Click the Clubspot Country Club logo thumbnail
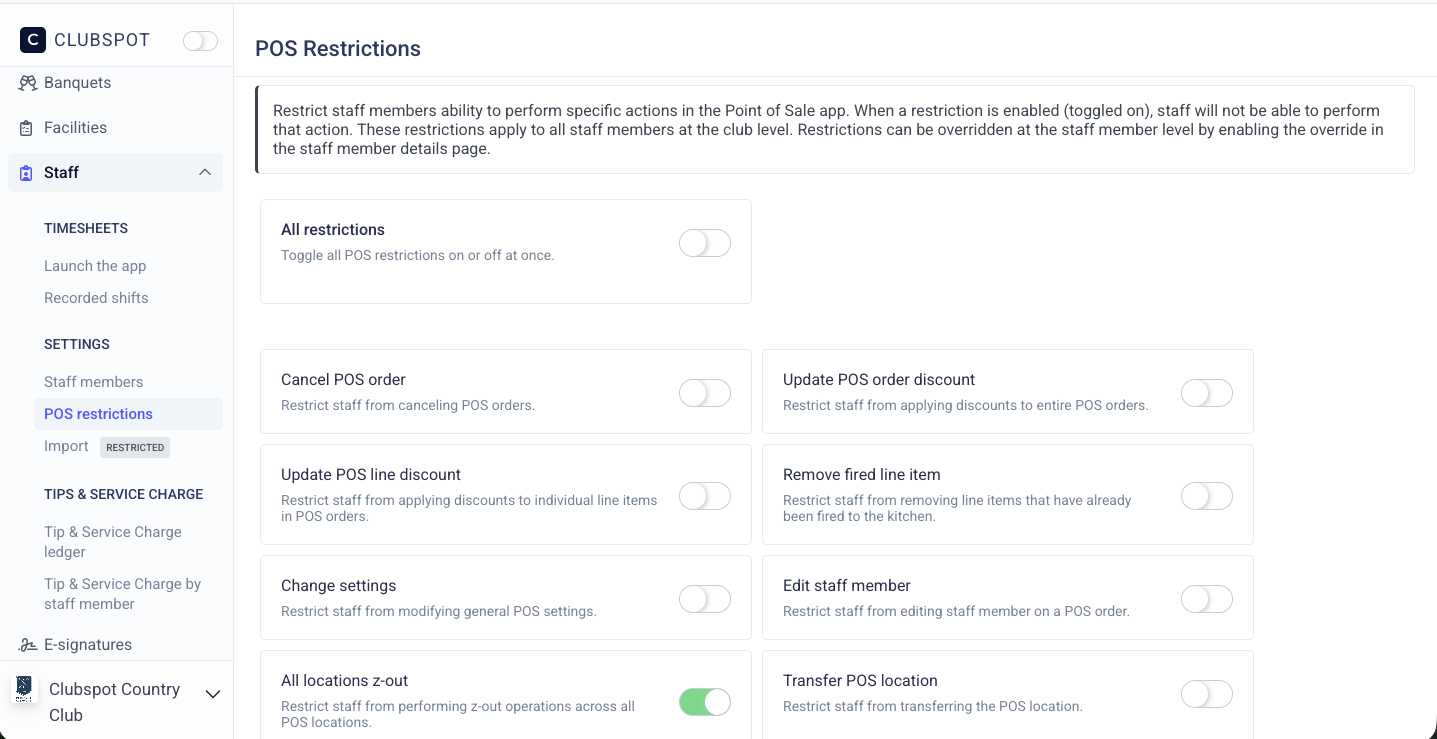 (x=25, y=690)
